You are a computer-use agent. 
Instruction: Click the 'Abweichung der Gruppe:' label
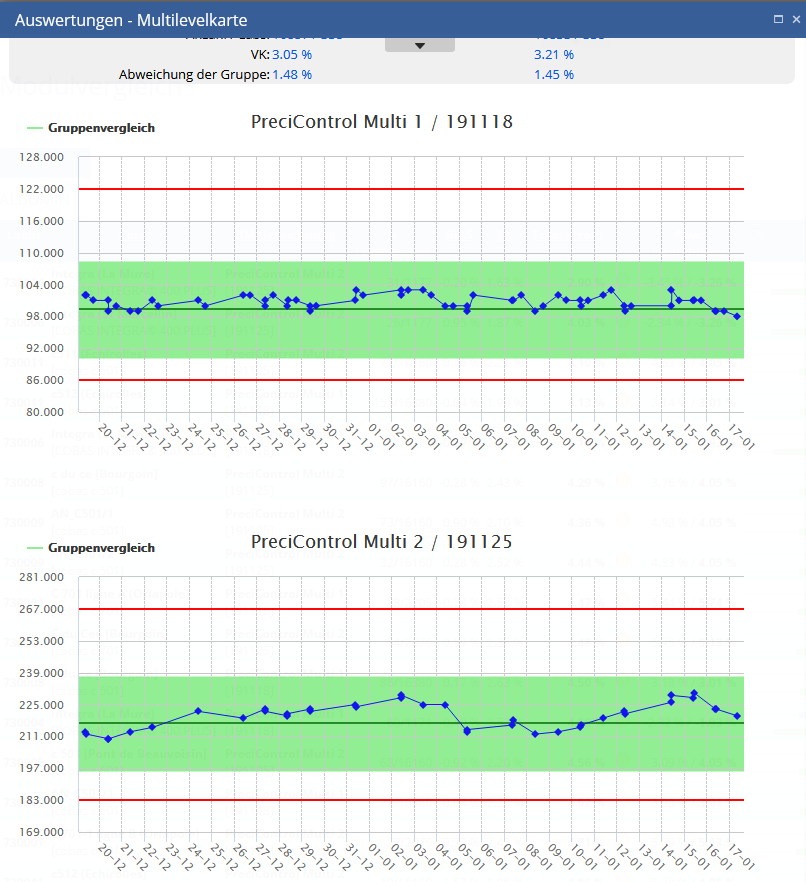(x=194, y=75)
